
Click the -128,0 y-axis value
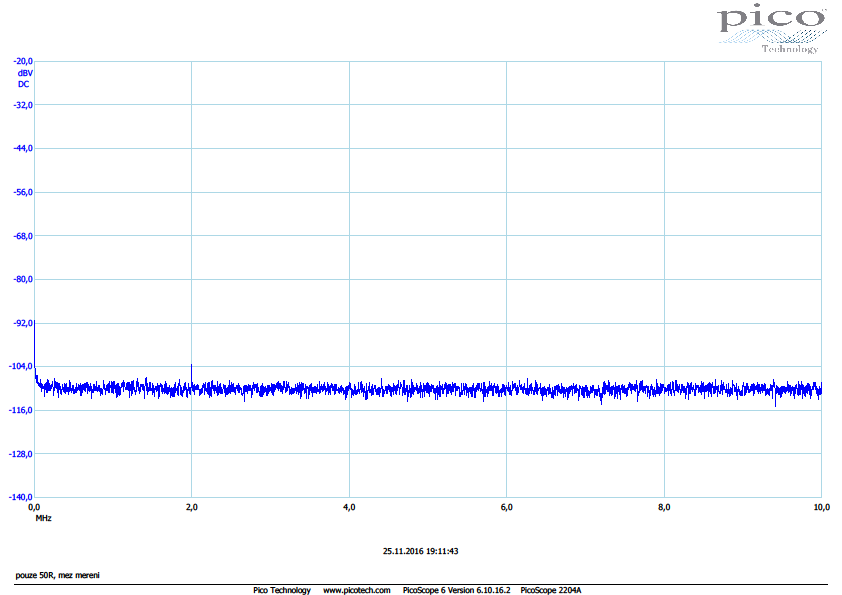click(x=21, y=454)
